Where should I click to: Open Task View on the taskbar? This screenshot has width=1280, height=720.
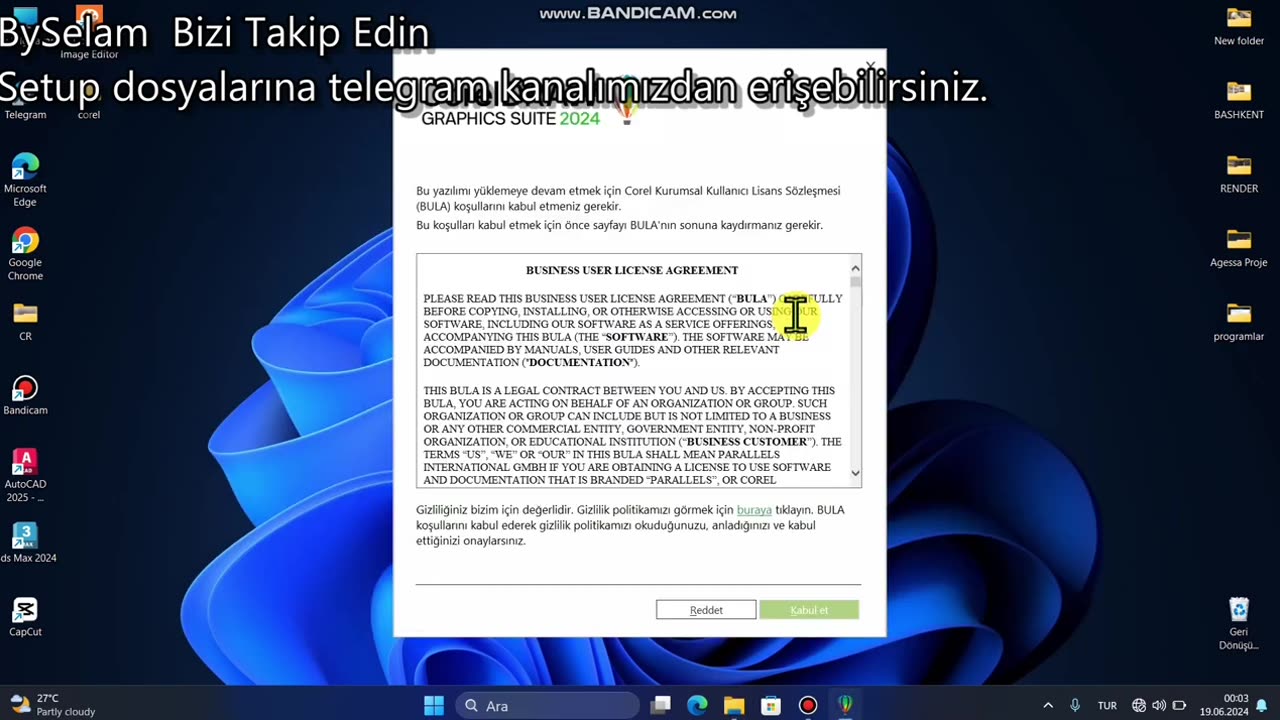[x=660, y=706]
